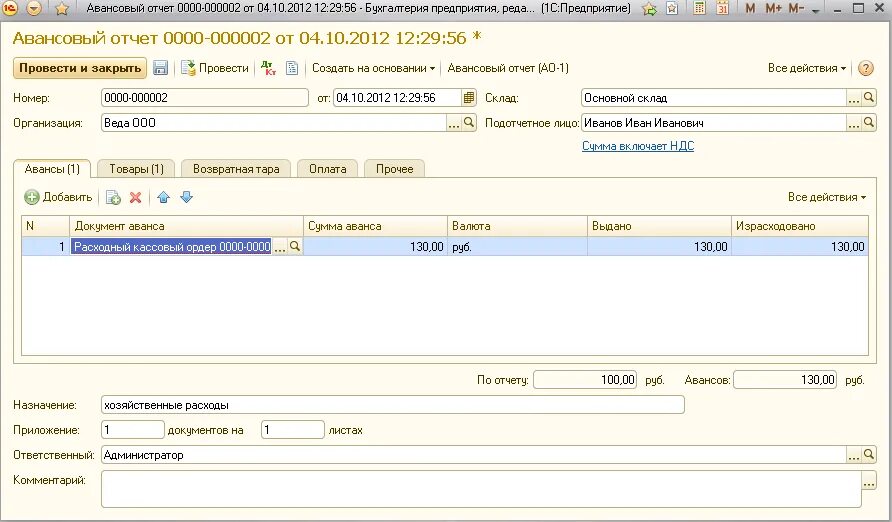Expand Создать на основании dropdown
This screenshot has width=892, height=522.
point(373,68)
